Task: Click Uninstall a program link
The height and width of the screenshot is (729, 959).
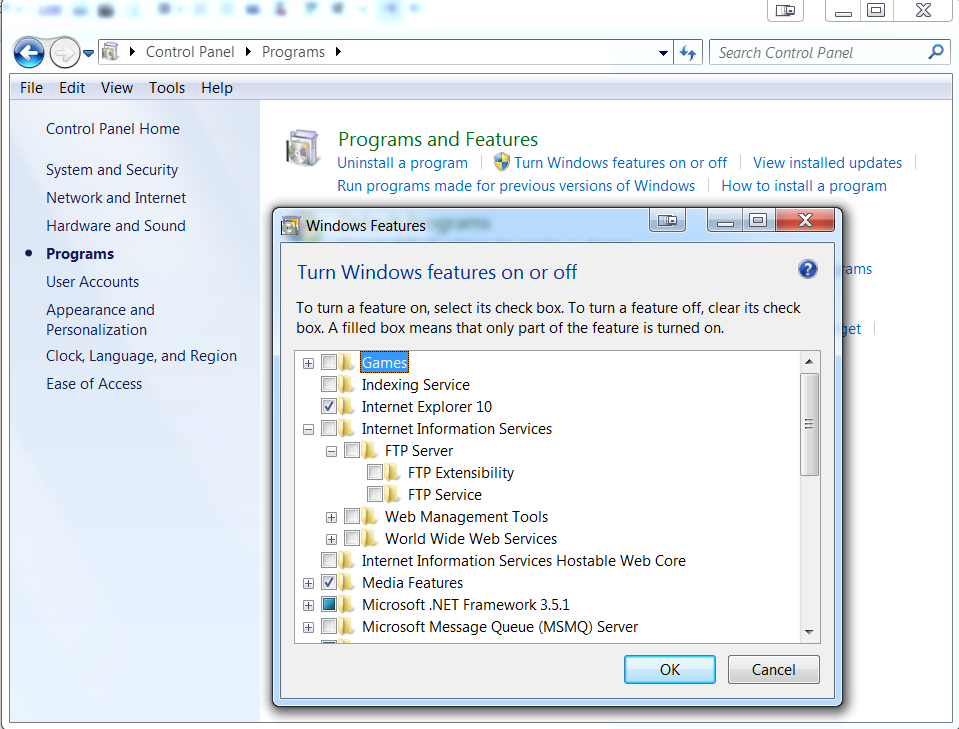Action: (402, 163)
